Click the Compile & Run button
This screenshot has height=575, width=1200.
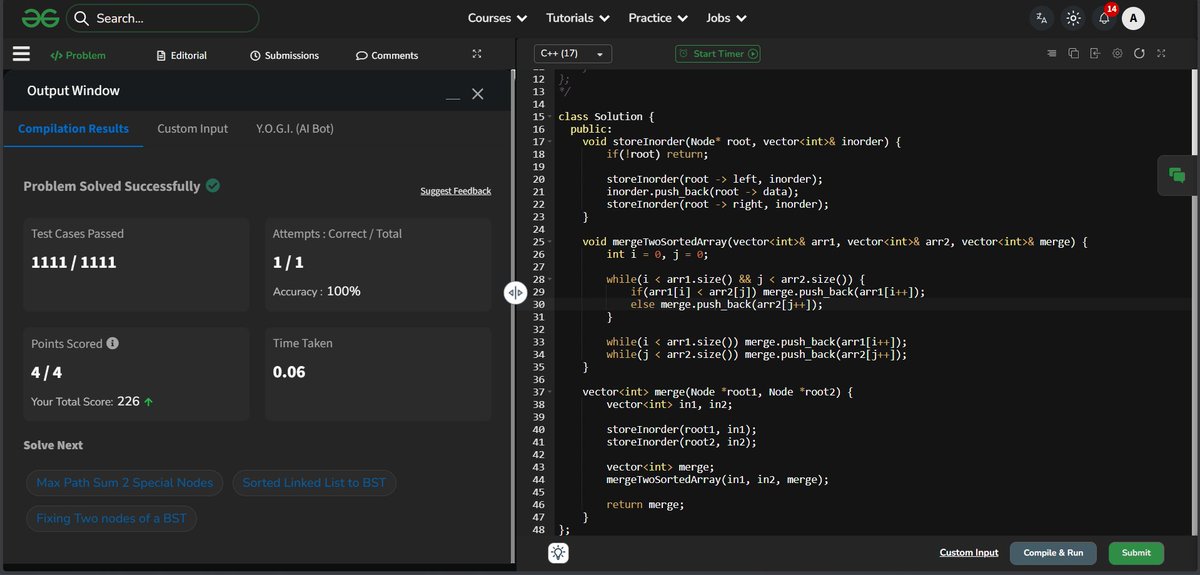point(1053,553)
